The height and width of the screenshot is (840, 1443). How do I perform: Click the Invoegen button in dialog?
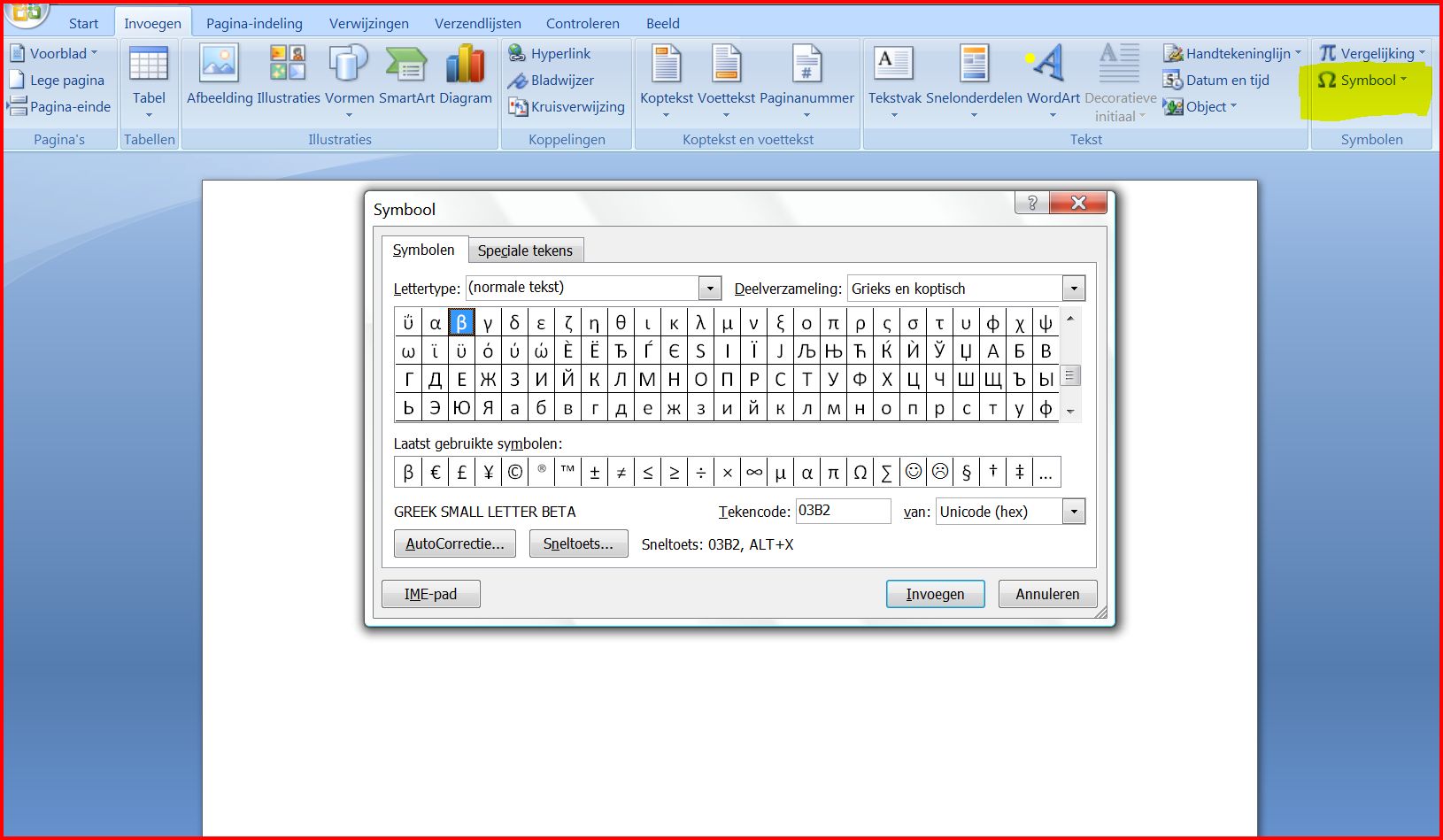935,594
